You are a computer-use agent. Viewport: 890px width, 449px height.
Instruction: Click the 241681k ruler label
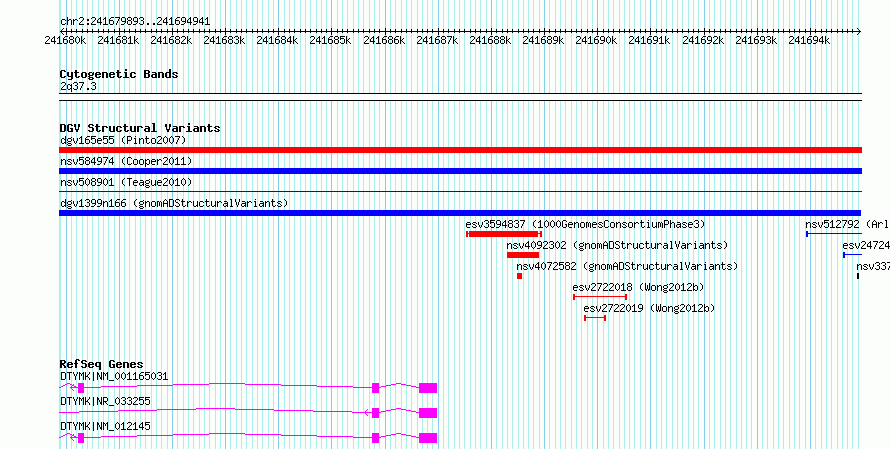[x=118, y=40]
